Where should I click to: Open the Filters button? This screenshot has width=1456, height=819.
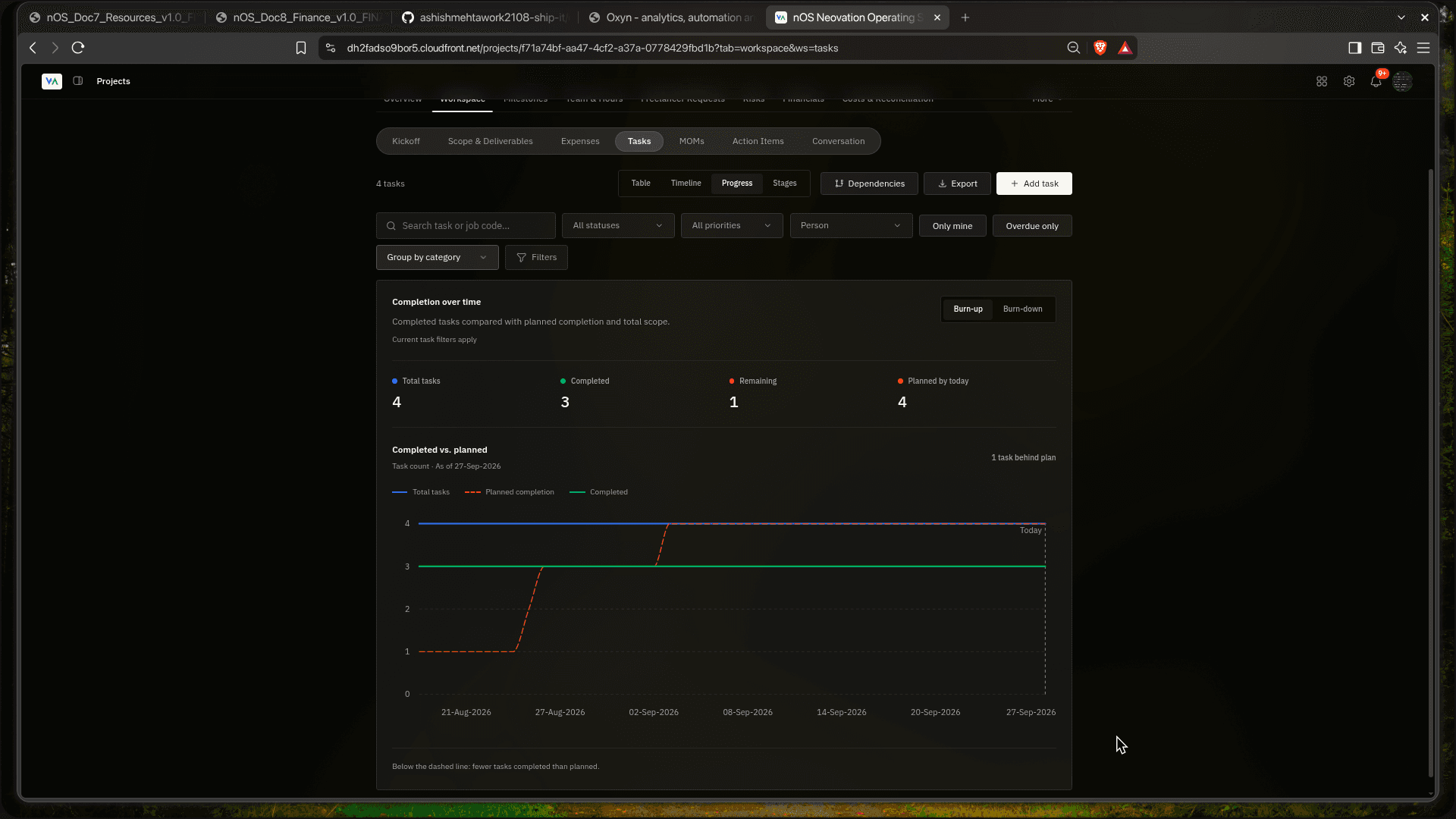pos(536,258)
